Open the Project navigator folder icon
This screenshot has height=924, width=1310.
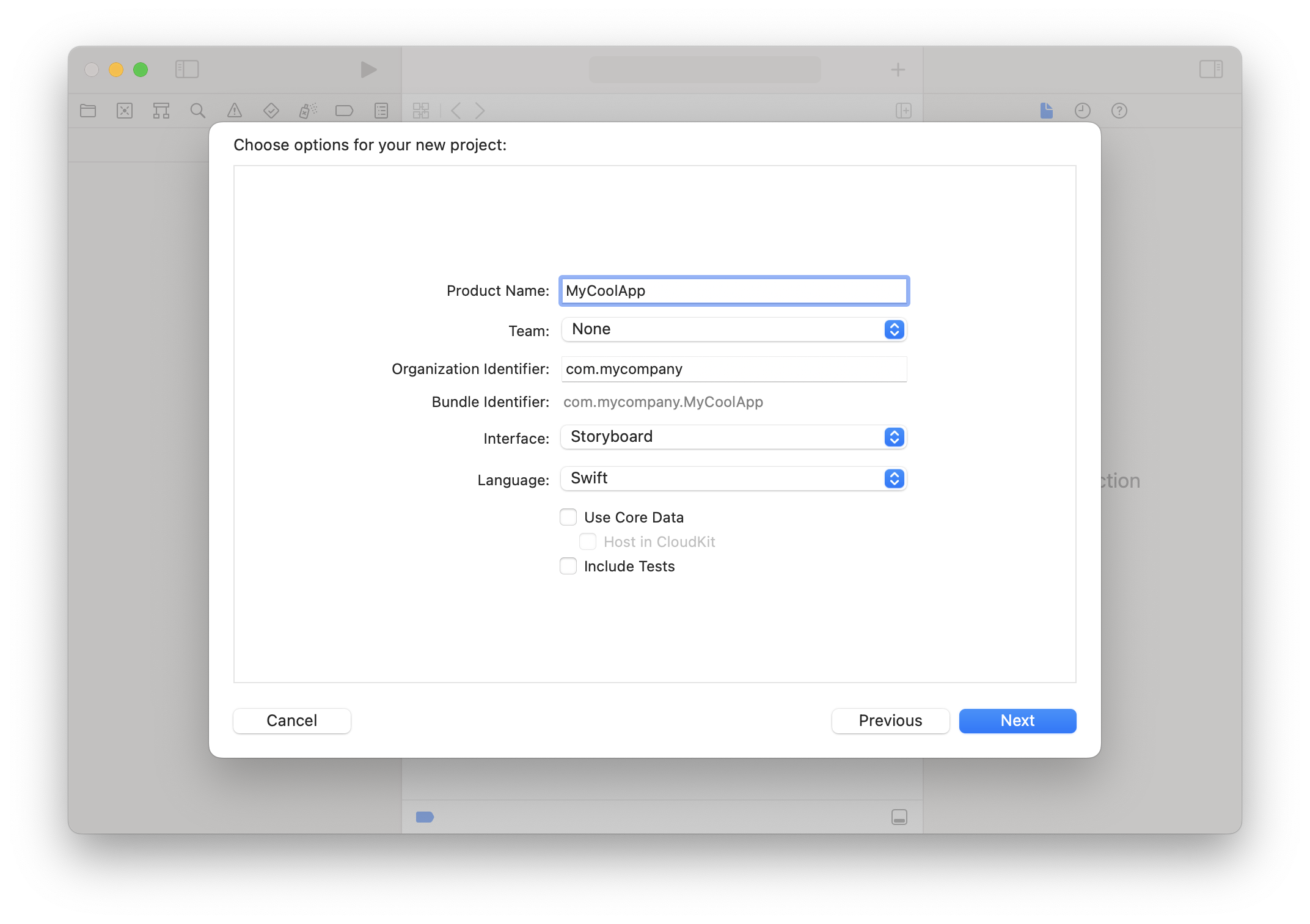point(87,111)
